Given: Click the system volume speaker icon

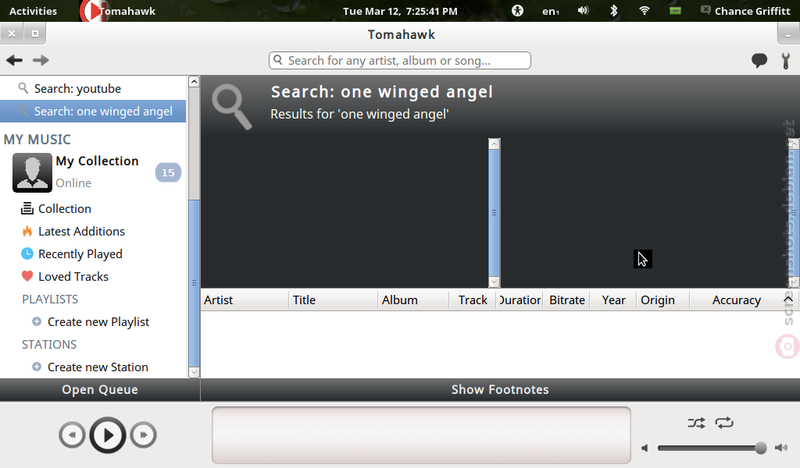Looking at the screenshot, I should (x=583, y=10).
